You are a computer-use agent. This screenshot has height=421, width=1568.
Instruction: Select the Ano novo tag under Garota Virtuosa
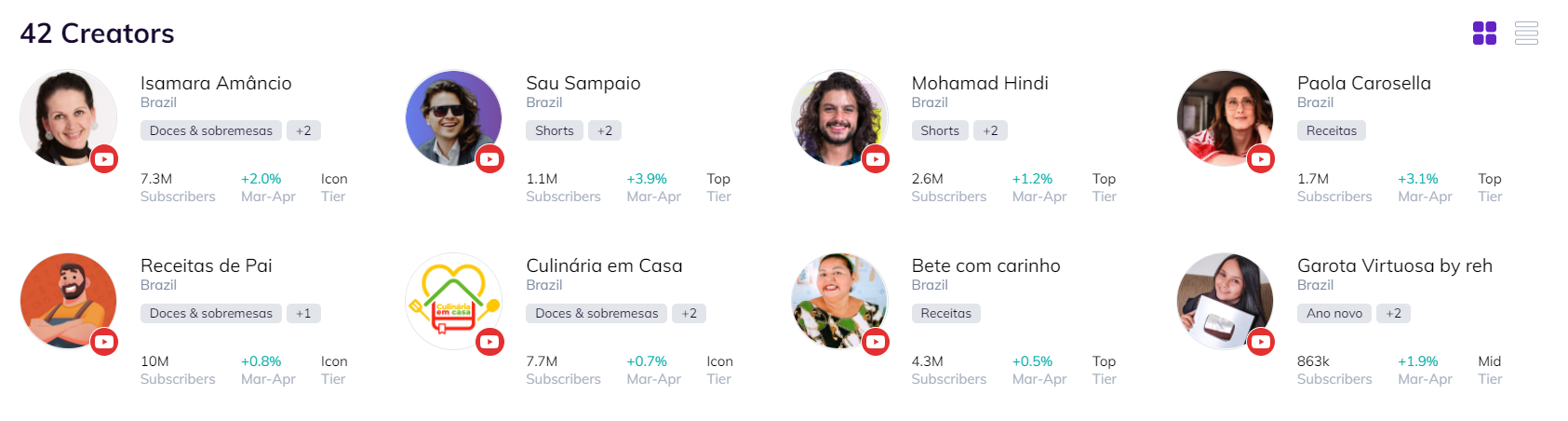point(1334,313)
